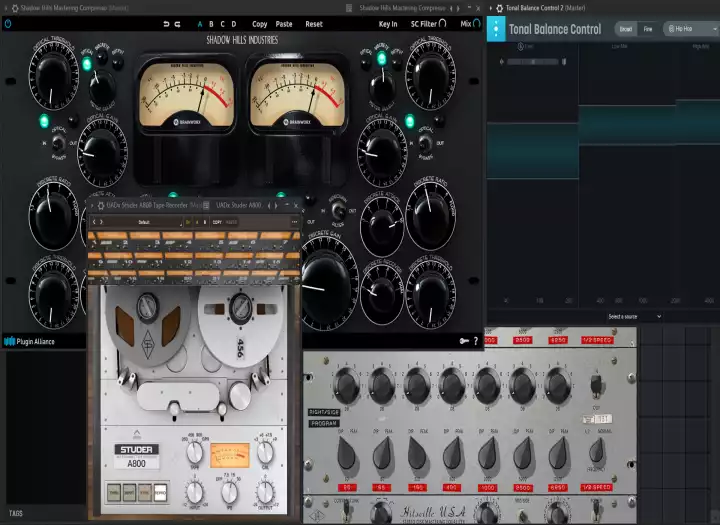Click the Studer A800 preset list icon
Screen dimensions: 720x525
click(206, 205)
